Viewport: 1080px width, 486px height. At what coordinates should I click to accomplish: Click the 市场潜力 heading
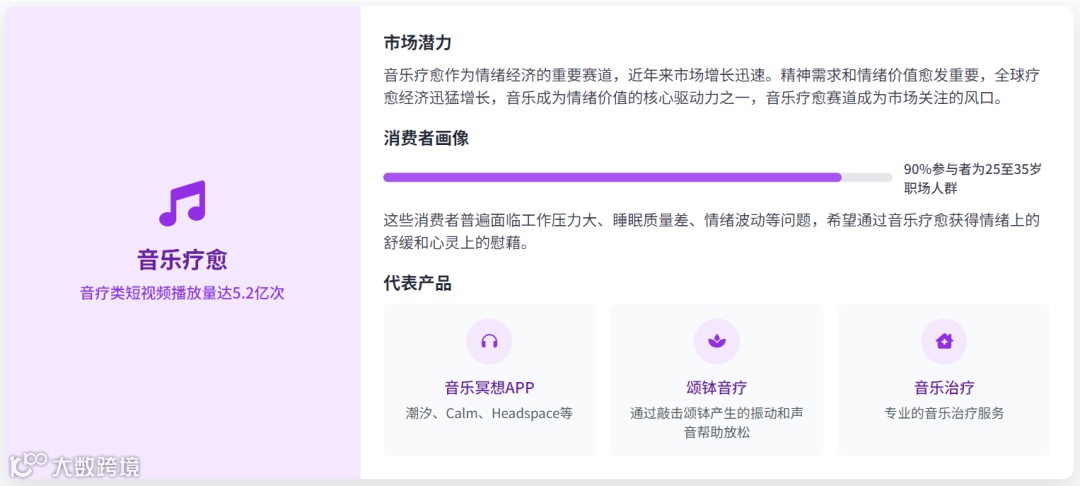[x=417, y=43]
